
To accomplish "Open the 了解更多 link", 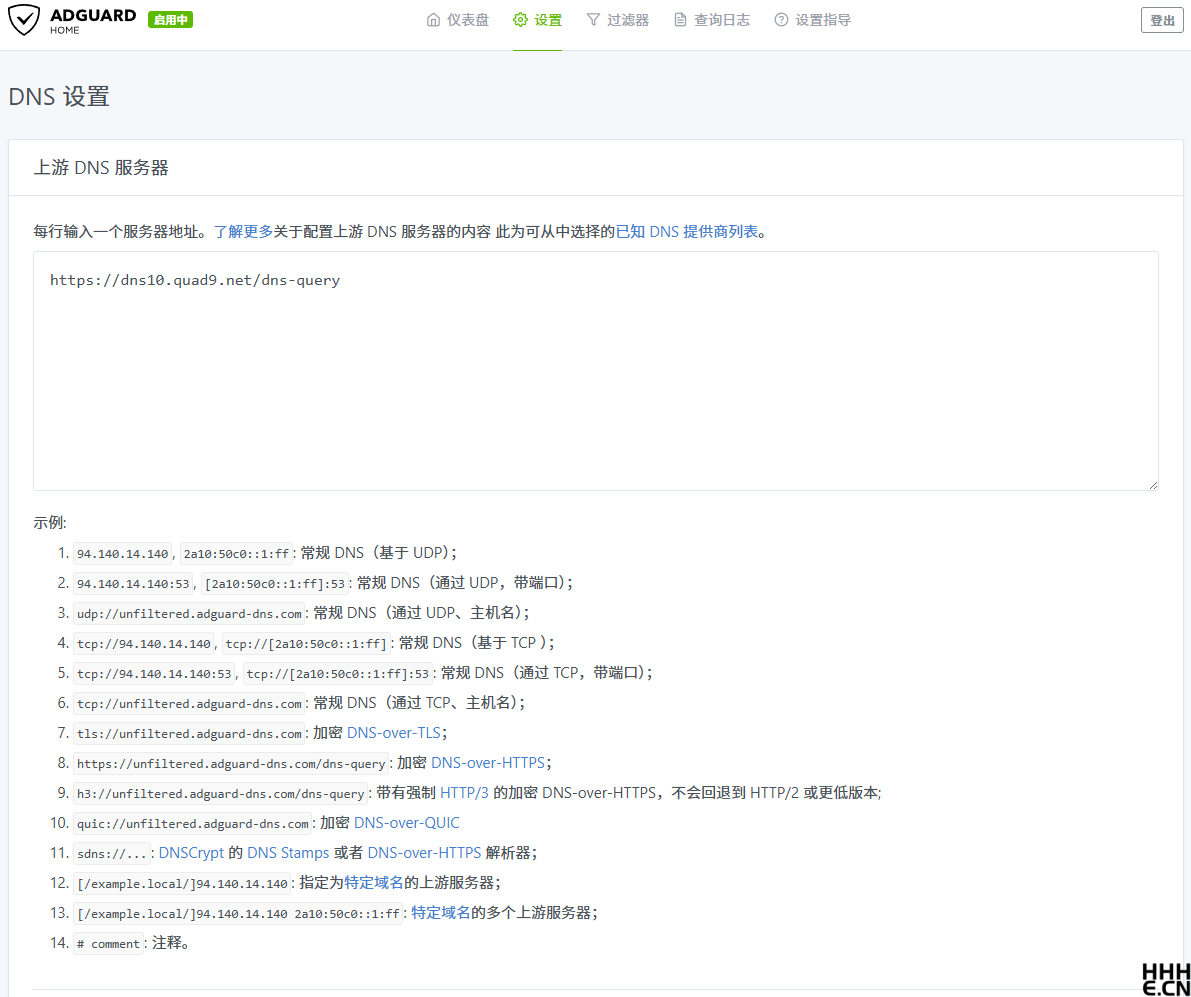I will 243,232.
